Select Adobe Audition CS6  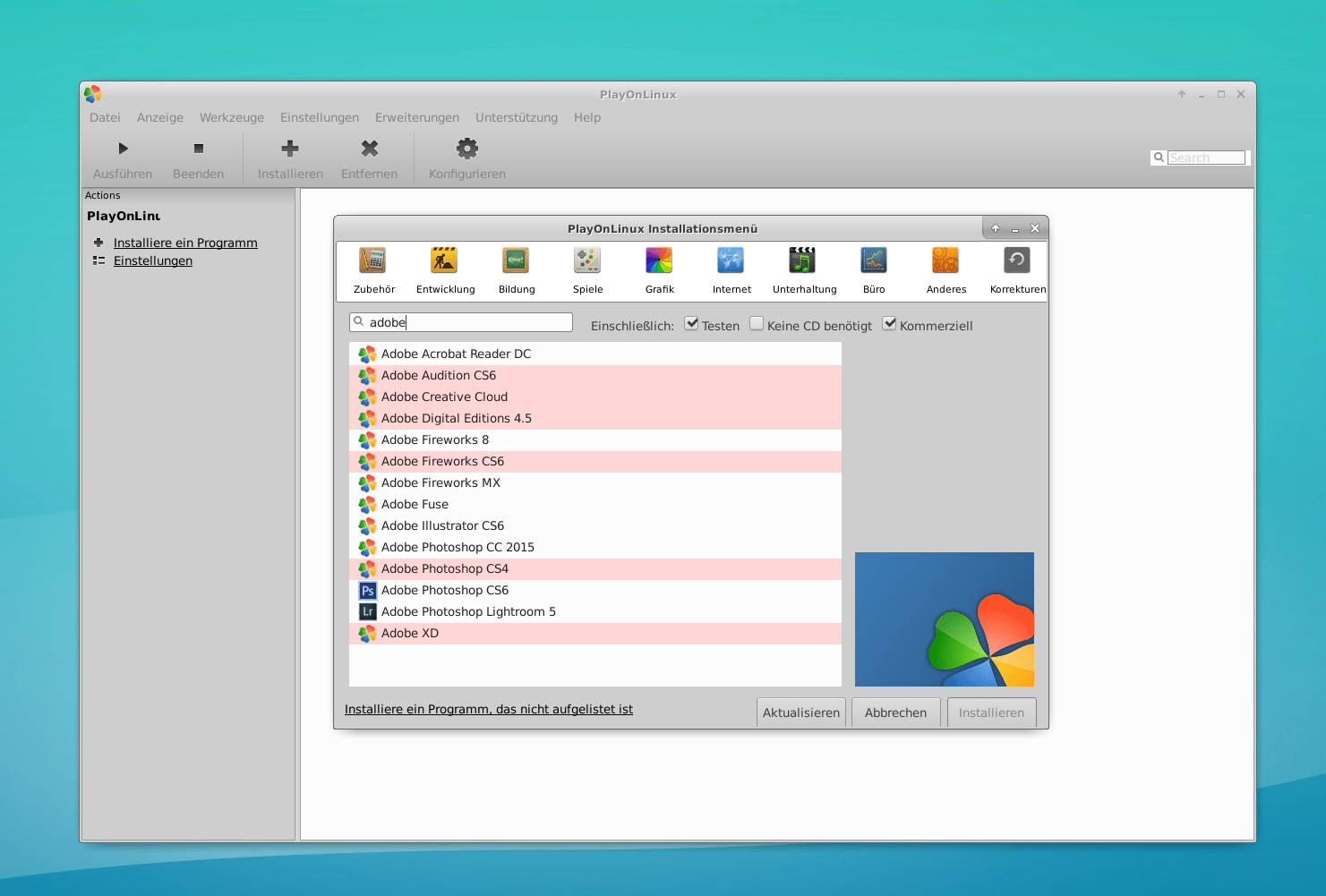[x=595, y=376]
